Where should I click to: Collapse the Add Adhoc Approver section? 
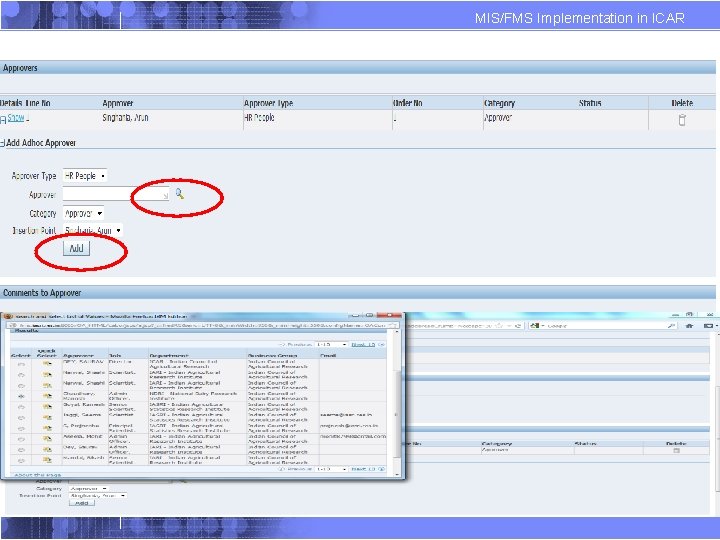2,143
